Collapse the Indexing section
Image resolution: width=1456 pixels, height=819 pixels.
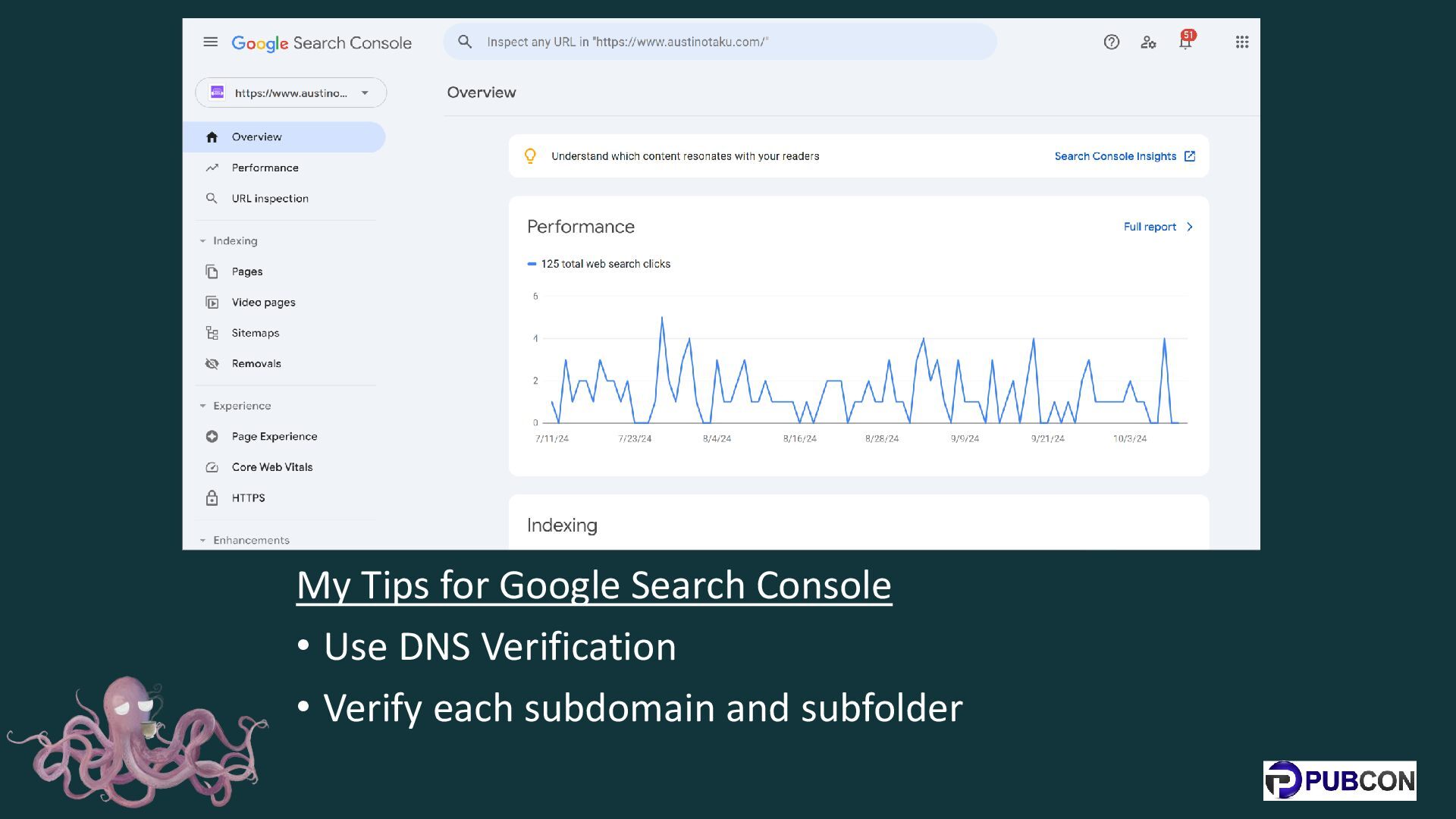click(x=202, y=241)
